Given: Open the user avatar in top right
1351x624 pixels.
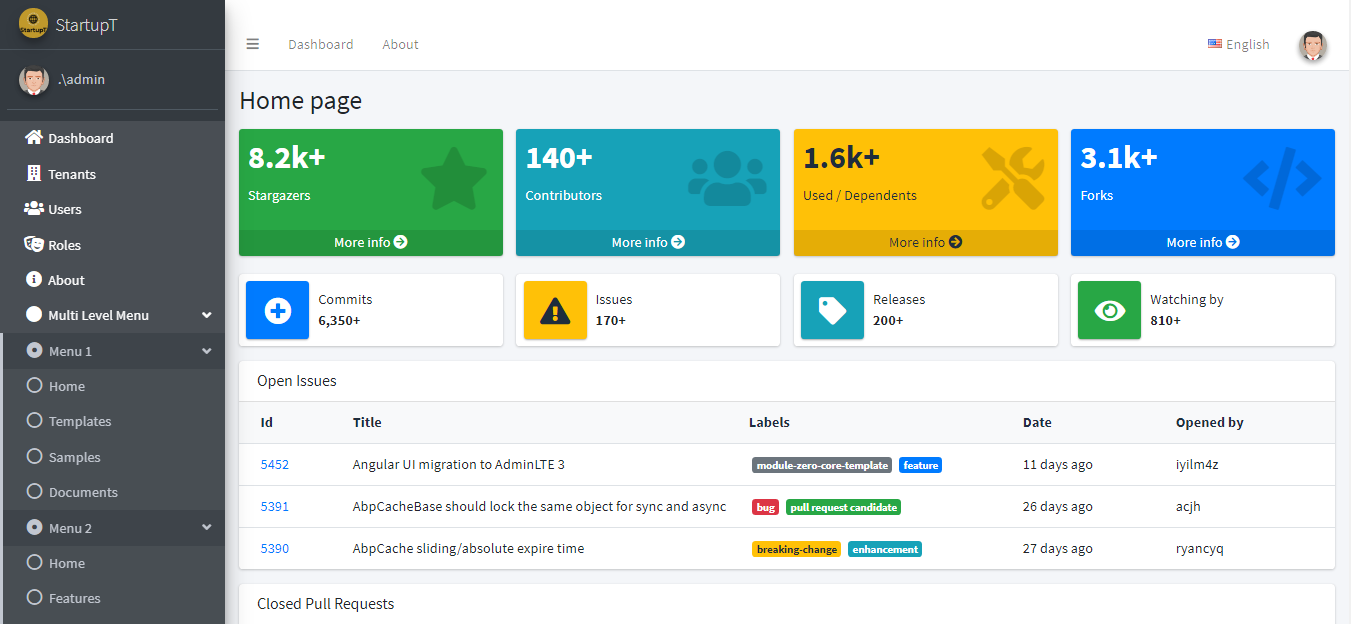Looking at the screenshot, I should click(x=1312, y=45).
